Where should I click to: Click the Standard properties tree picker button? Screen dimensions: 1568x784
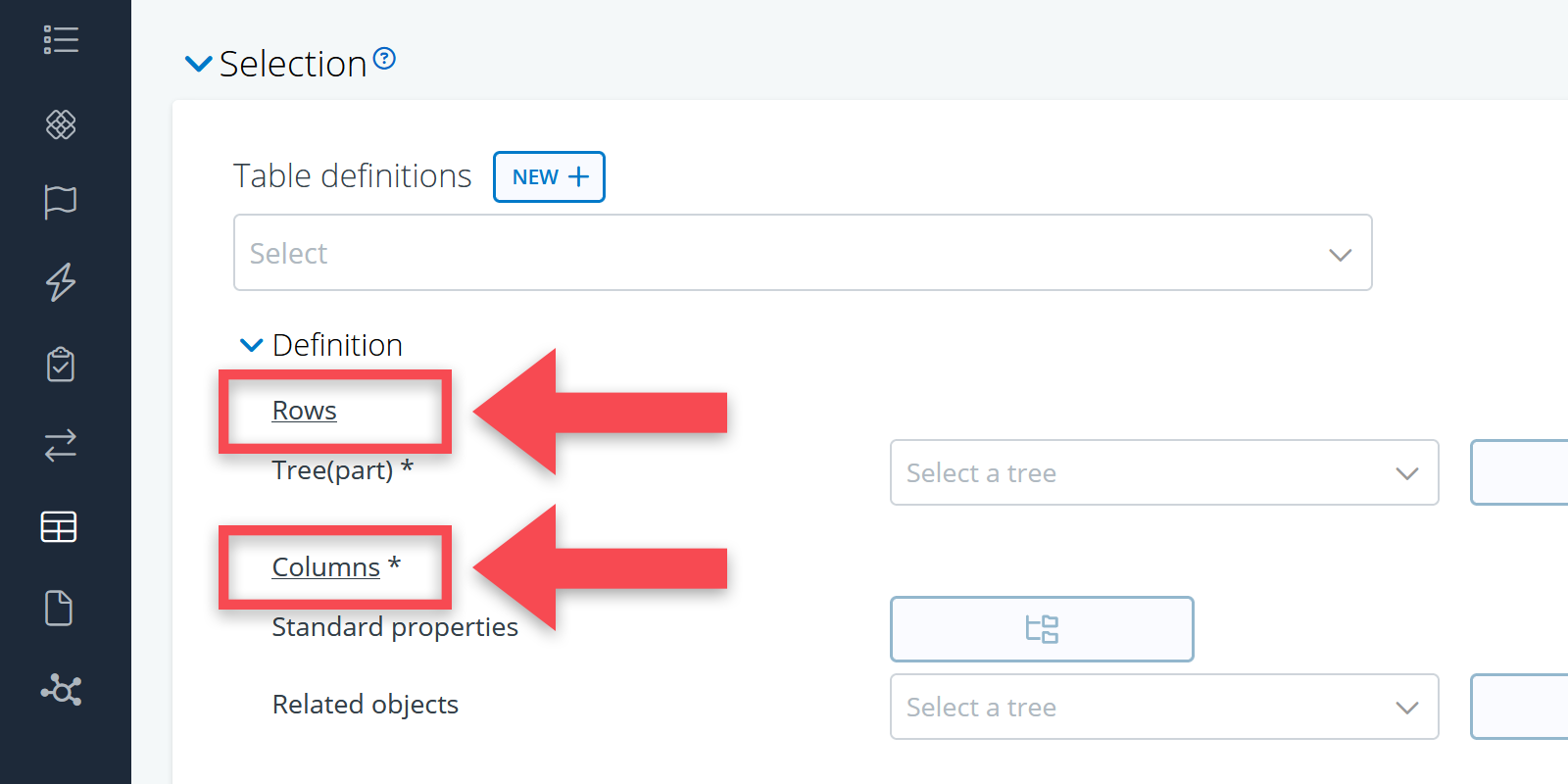point(1042,629)
